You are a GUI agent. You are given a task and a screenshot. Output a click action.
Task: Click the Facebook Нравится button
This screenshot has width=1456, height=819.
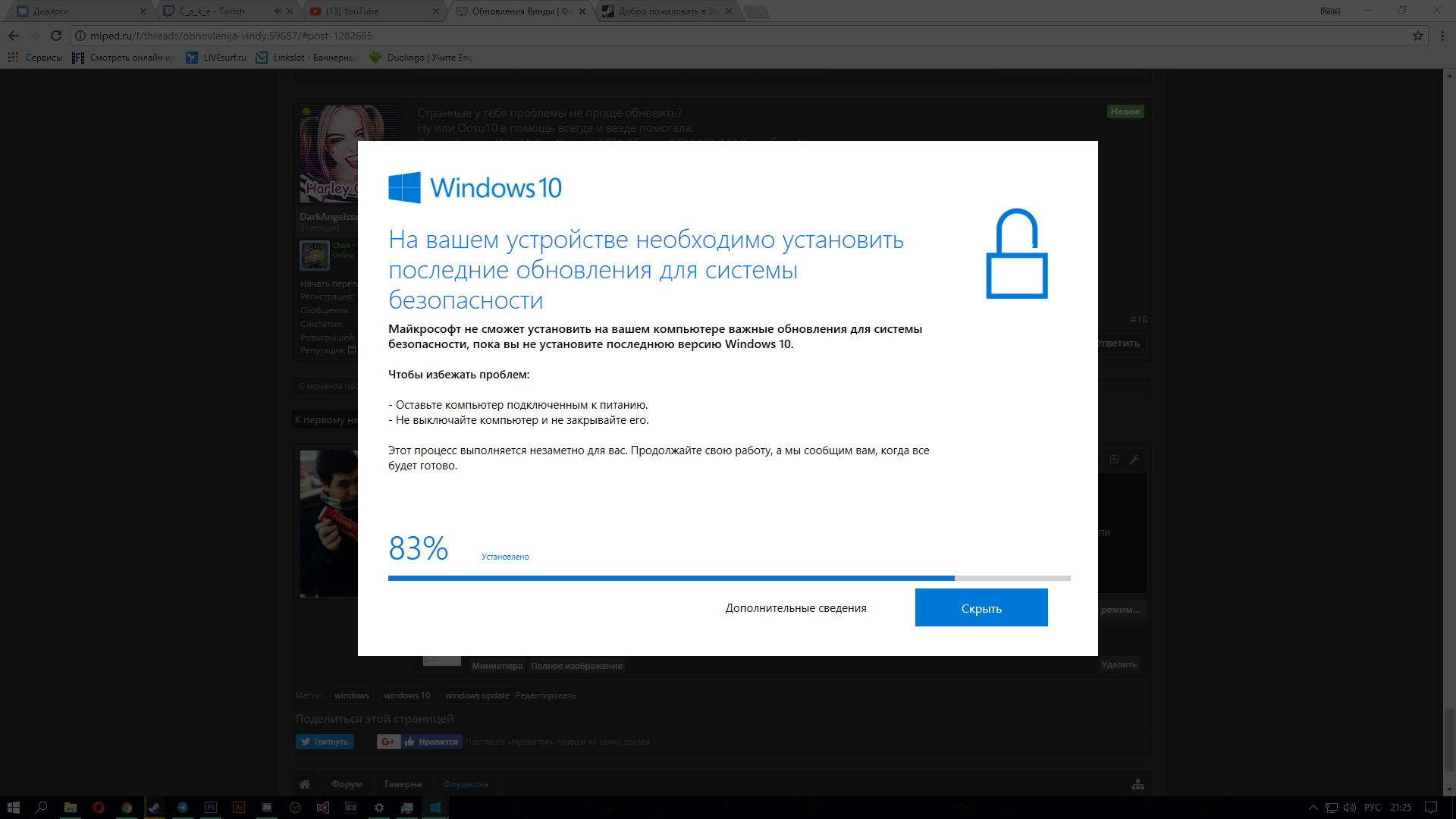[x=431, y=742]
